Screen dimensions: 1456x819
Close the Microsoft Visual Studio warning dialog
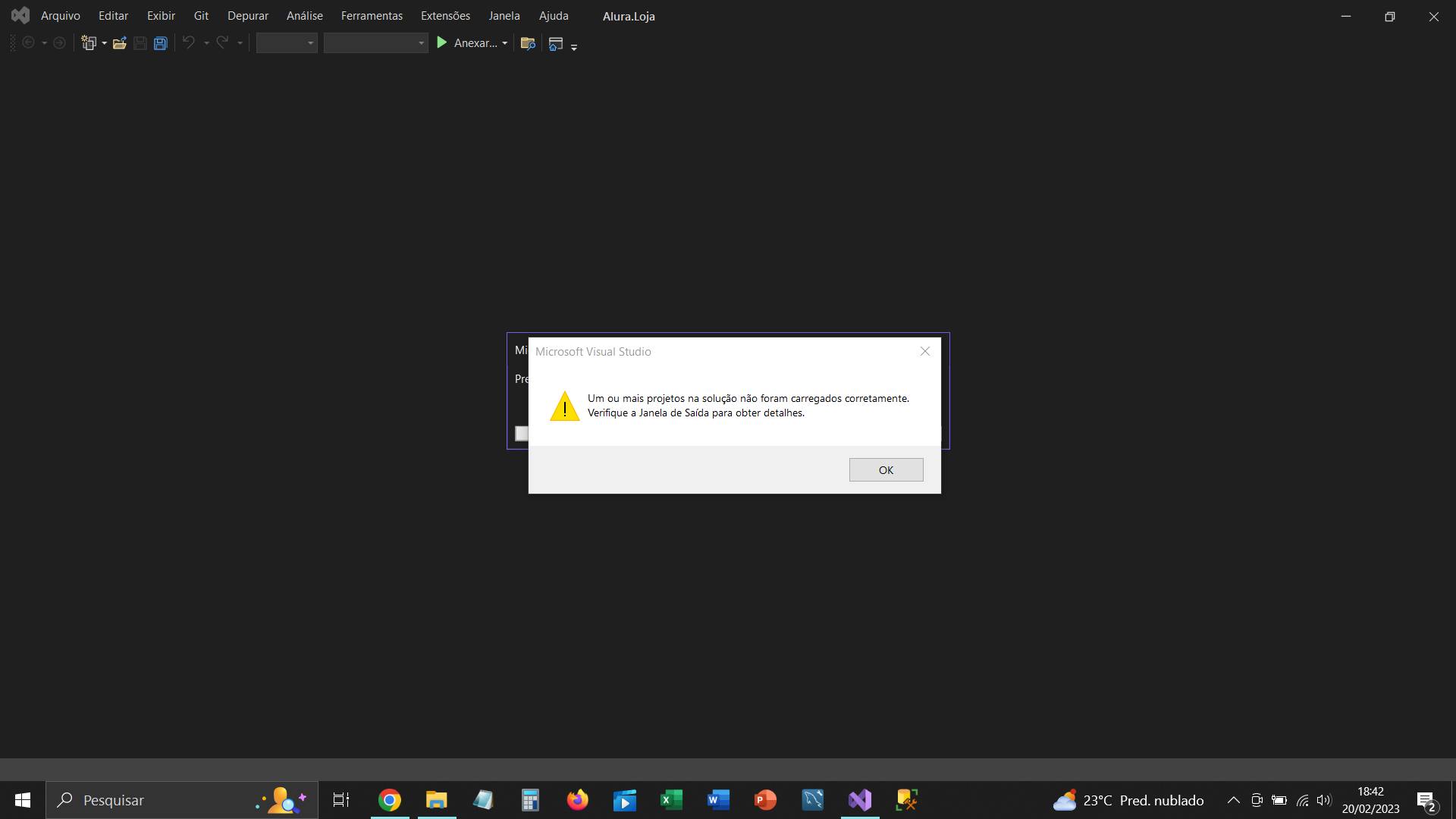[x=924, y=351]
